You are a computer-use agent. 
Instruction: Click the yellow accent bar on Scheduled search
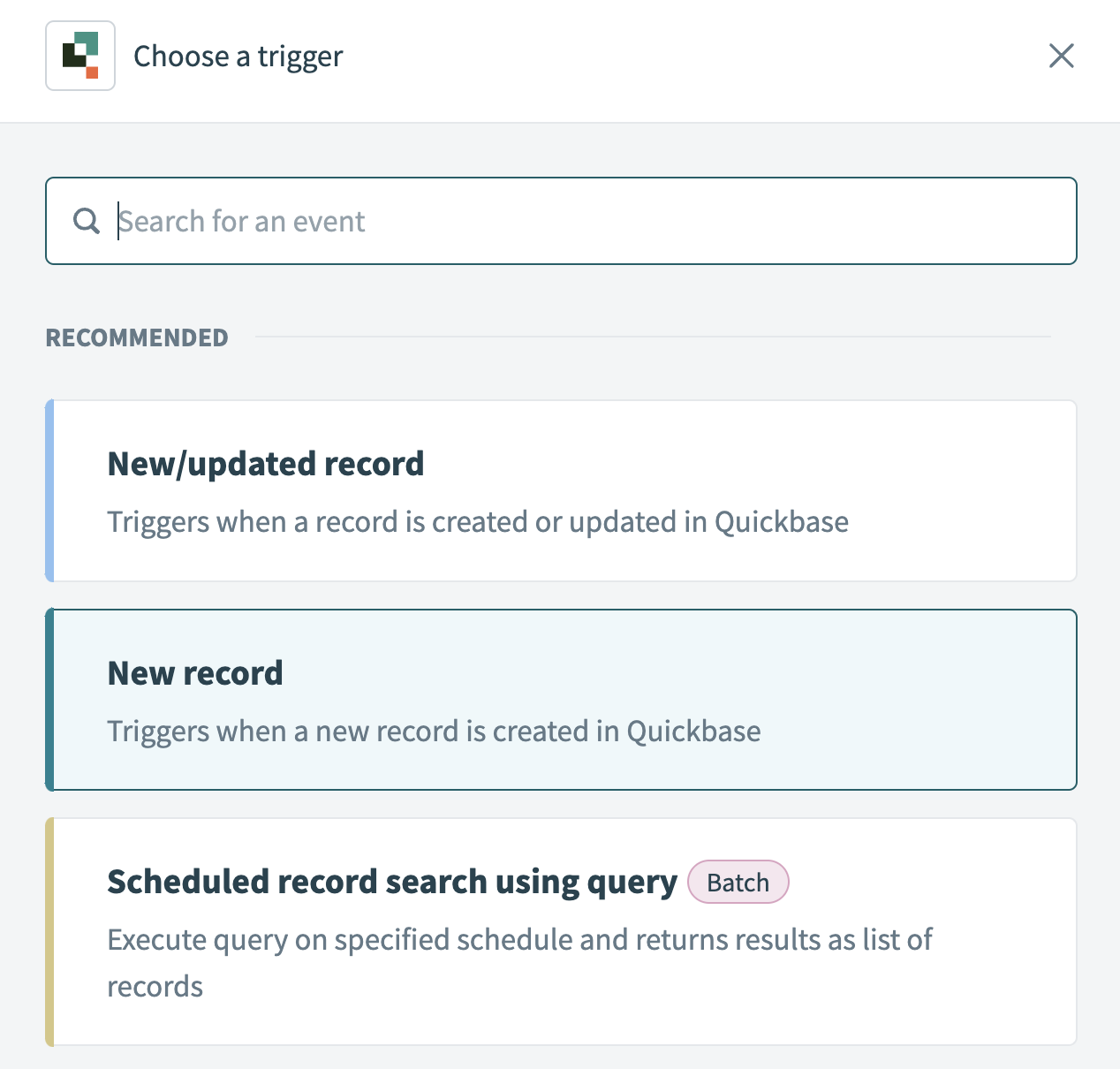[49, 932]
